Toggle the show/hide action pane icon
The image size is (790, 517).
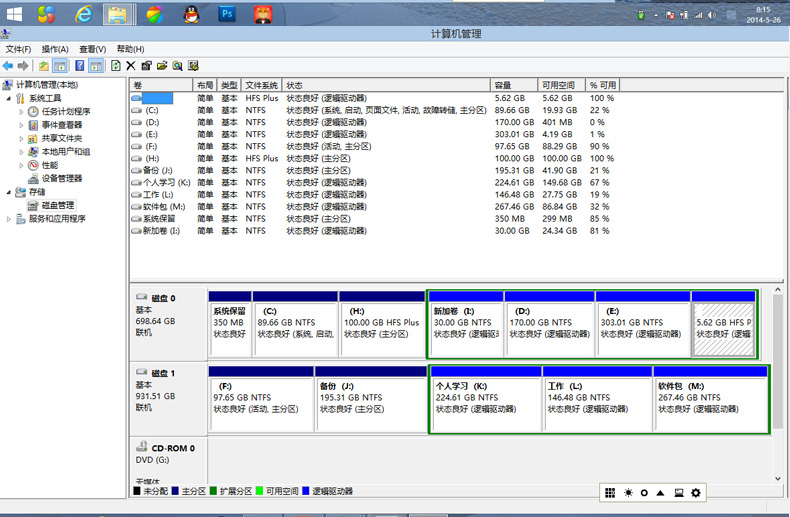tap(96, 66)
